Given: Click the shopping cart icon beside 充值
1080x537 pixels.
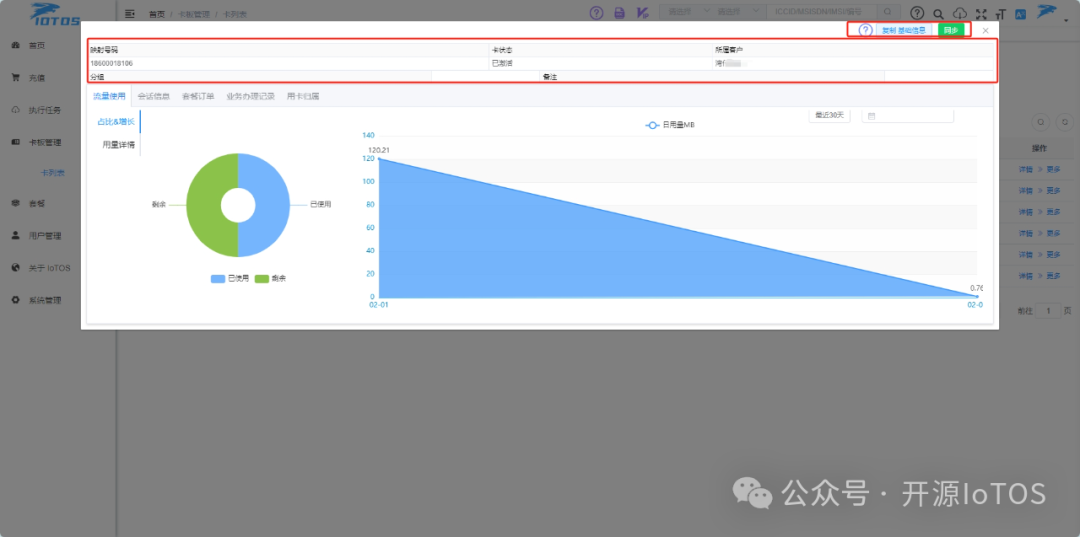Looking at the screenshot, I should [15, 78].
